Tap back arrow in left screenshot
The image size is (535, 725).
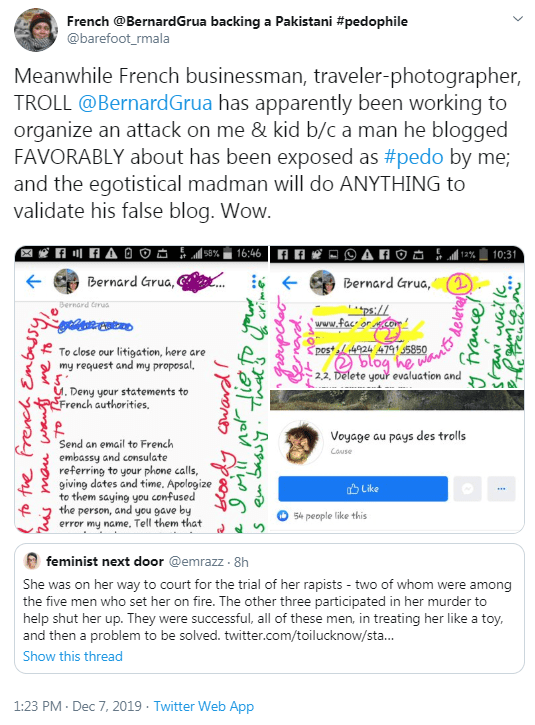coord(33,281)
